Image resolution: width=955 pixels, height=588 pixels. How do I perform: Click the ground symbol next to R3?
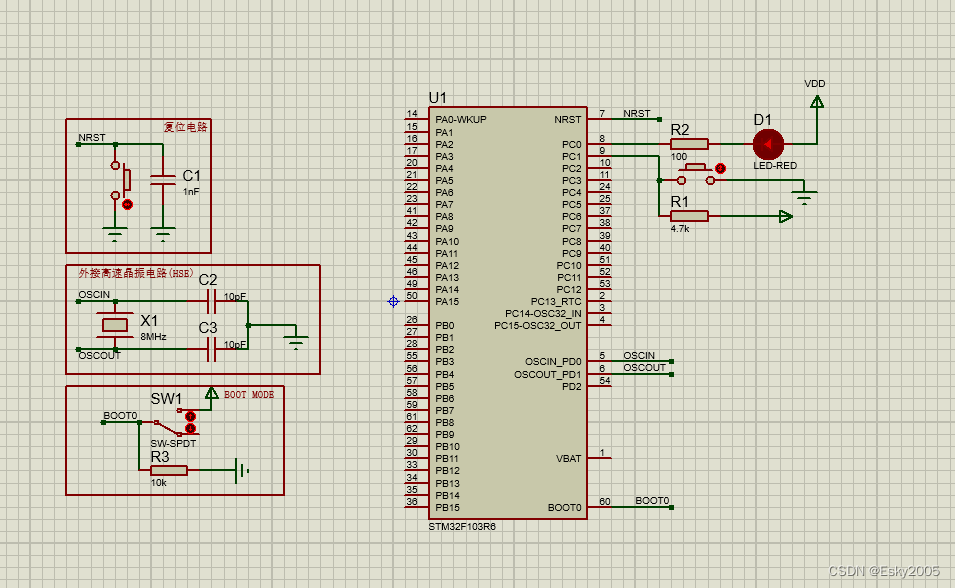[x=242, y=470]
